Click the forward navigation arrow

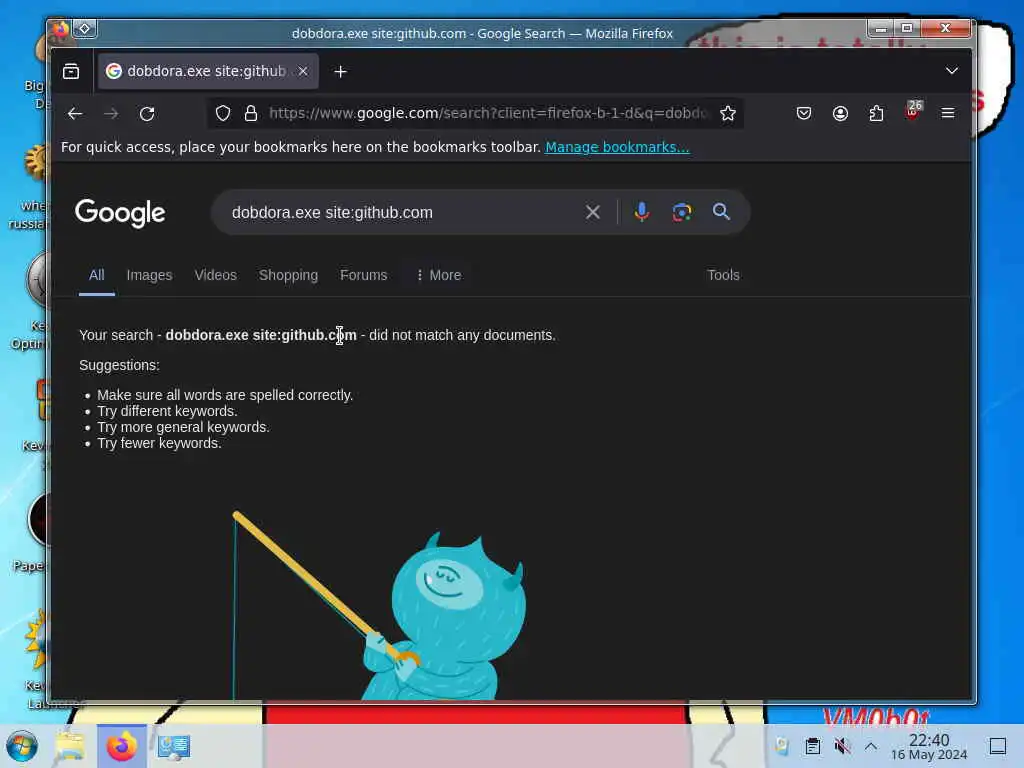(x=111, y=114)
